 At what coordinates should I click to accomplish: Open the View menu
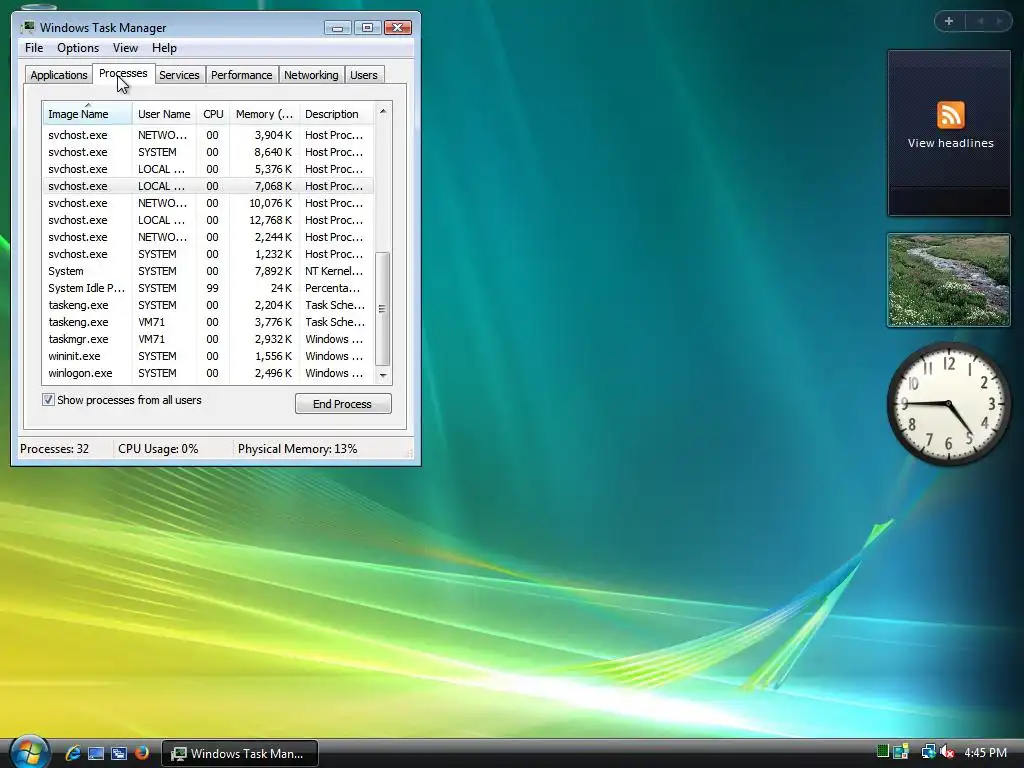point(125,48)
